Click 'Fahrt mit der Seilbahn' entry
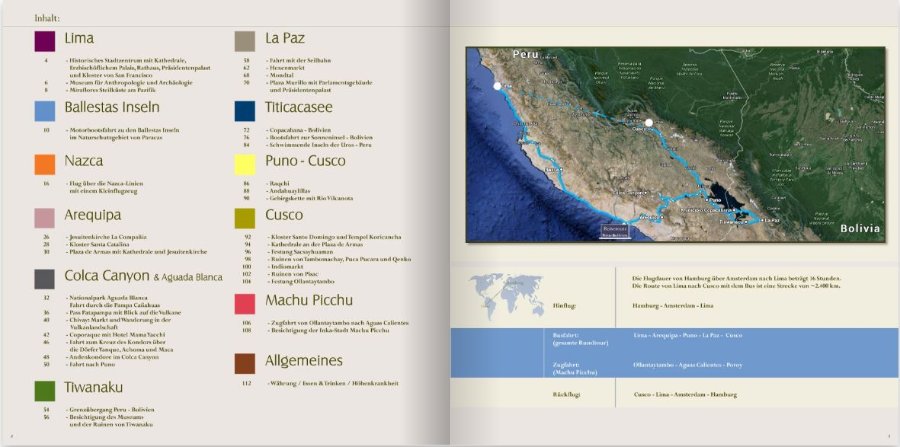 (x=298, y=60)
